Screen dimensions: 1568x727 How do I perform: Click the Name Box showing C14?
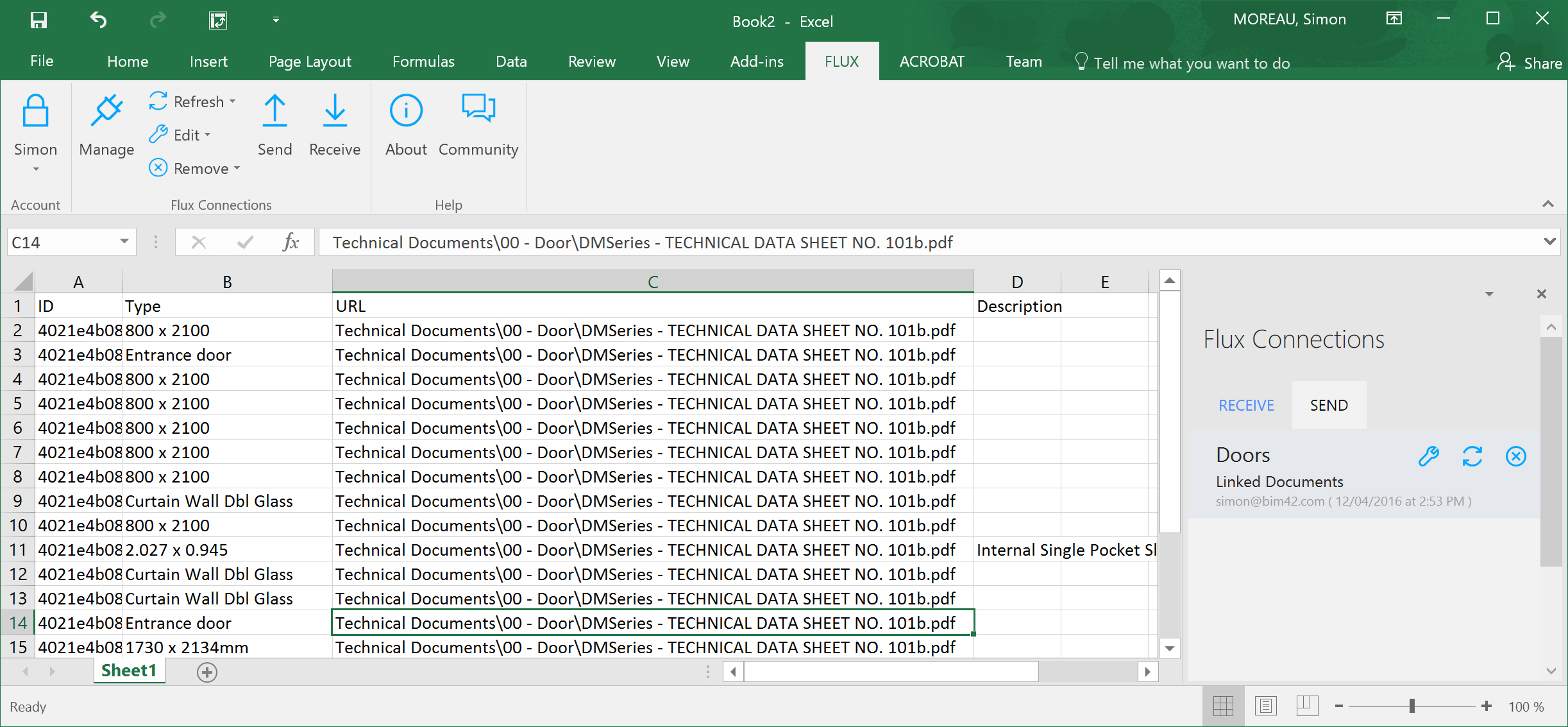click(x=62, y=242)
